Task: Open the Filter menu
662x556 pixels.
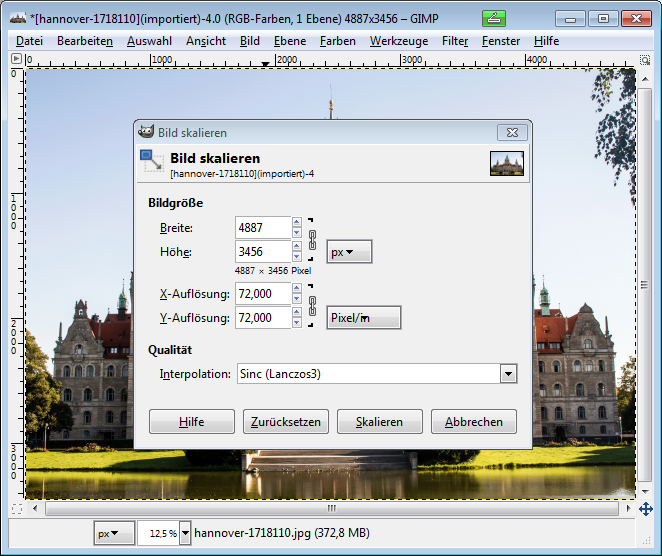Action: tap(455, 41)
